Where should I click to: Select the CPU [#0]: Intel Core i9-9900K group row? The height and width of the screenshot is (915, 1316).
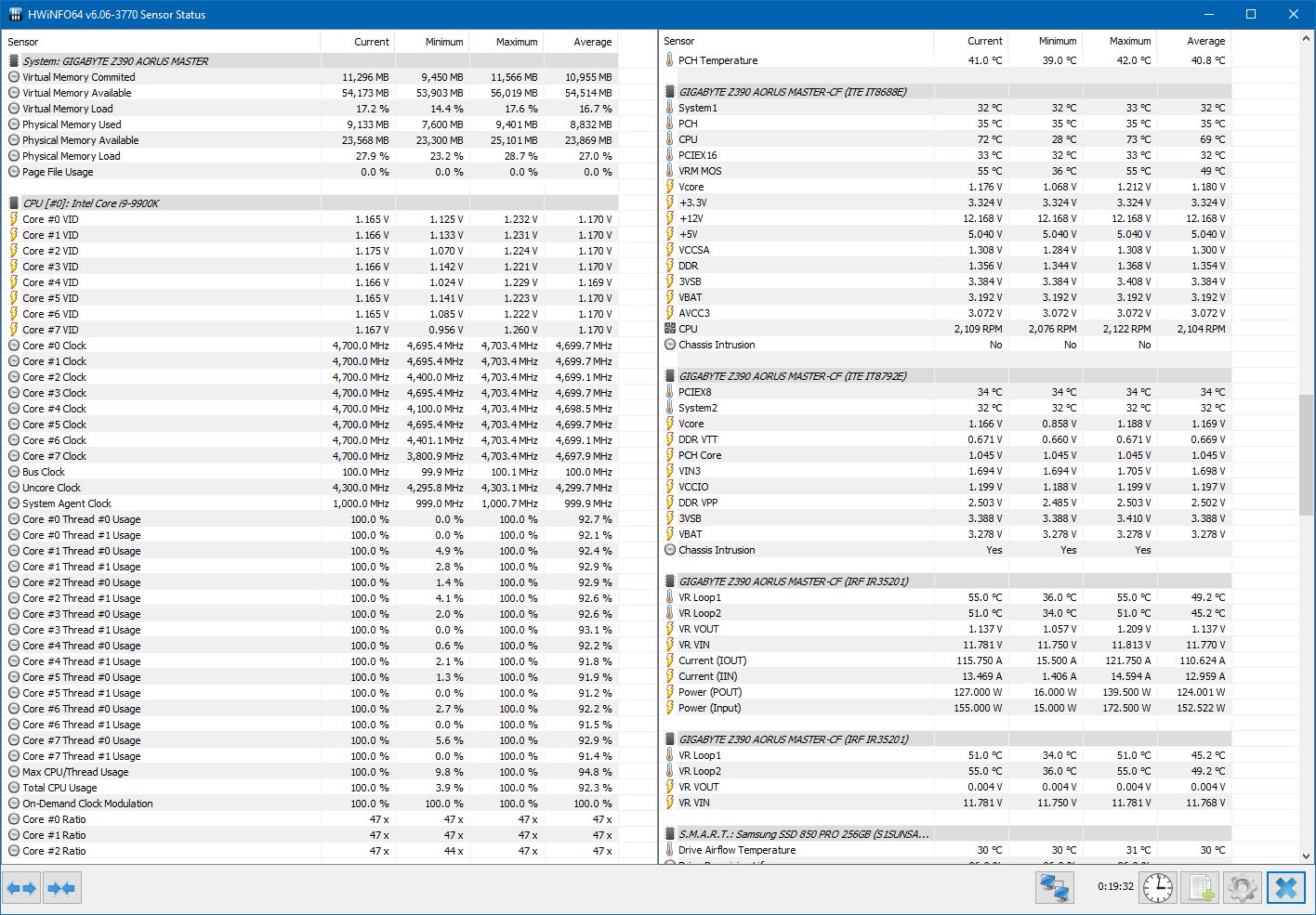click(x=310, y=203)
